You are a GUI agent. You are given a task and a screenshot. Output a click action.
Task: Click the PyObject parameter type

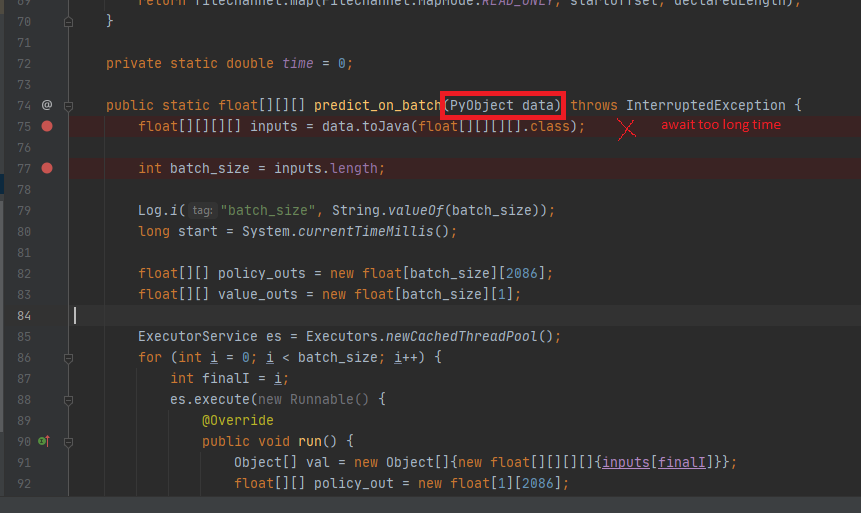[x=482, y=105]
